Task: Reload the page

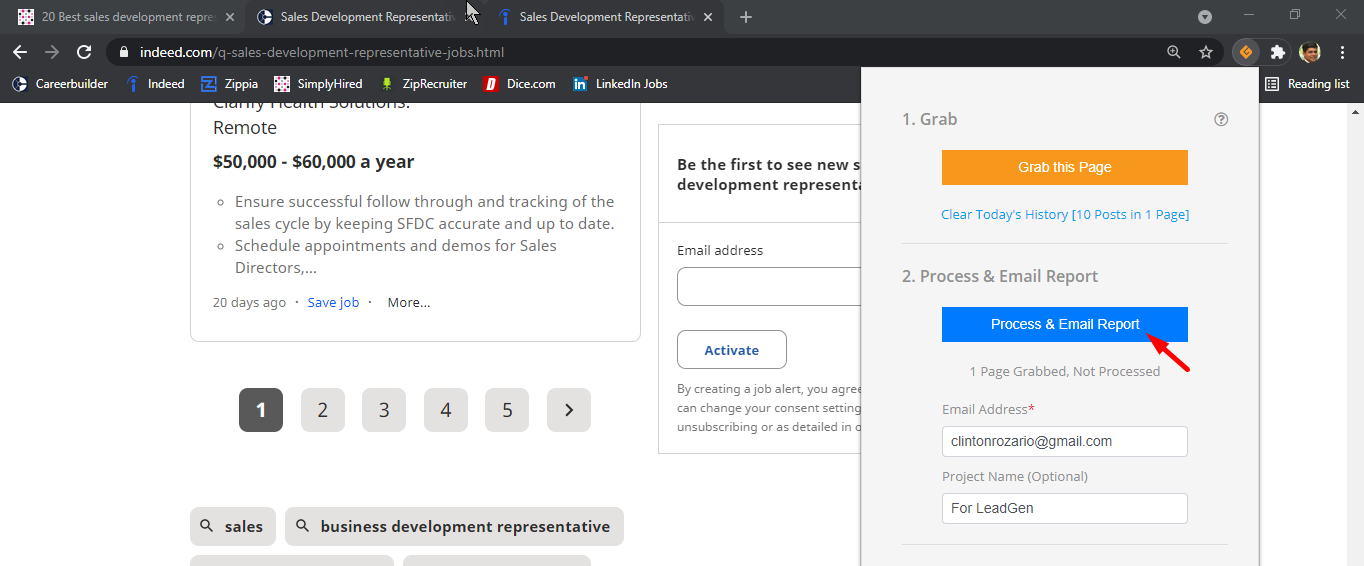Action: coord(84,52)
